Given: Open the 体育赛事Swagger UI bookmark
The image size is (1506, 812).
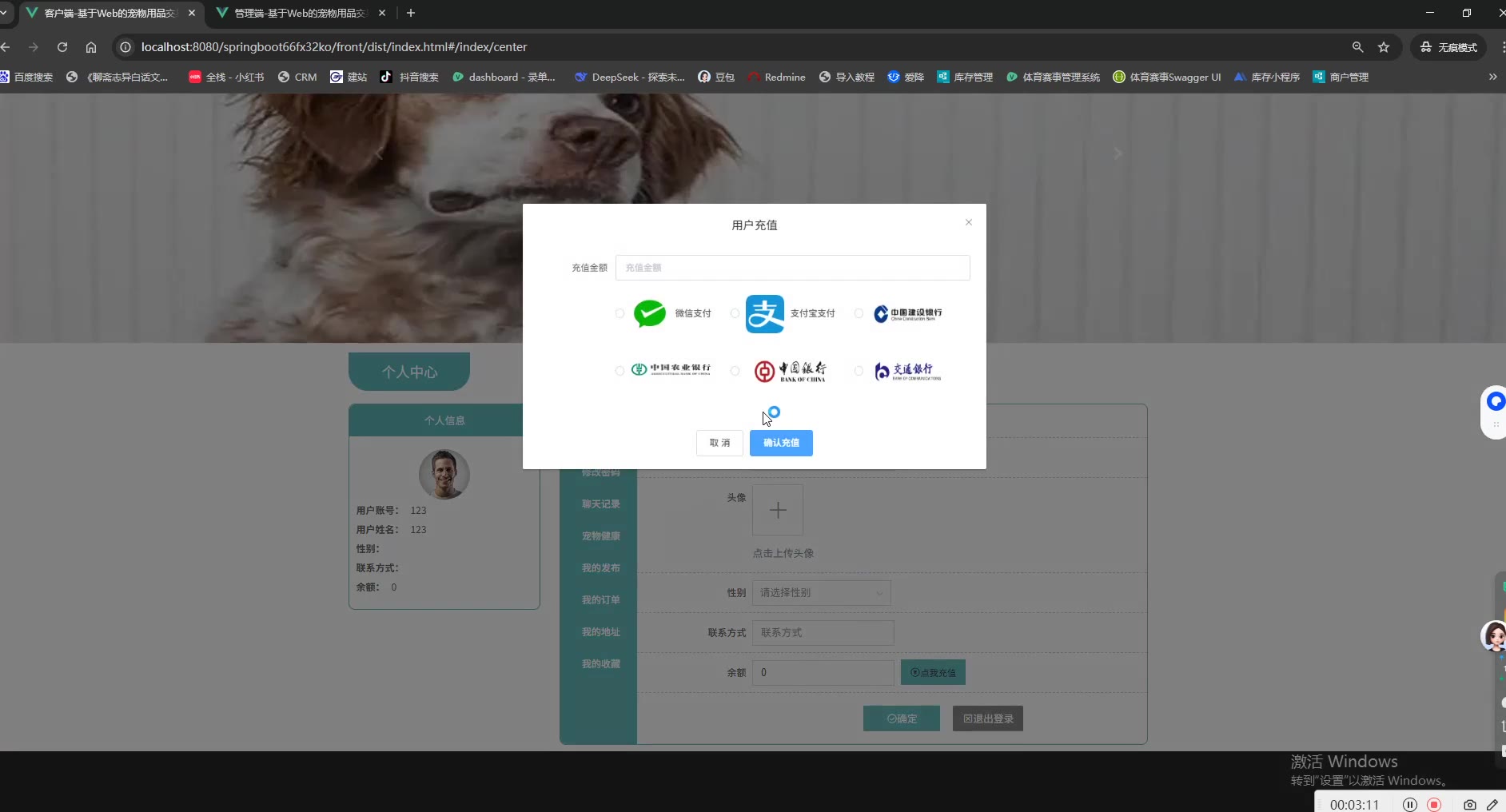Looking at the screenshot, I should pos(1167,77).
